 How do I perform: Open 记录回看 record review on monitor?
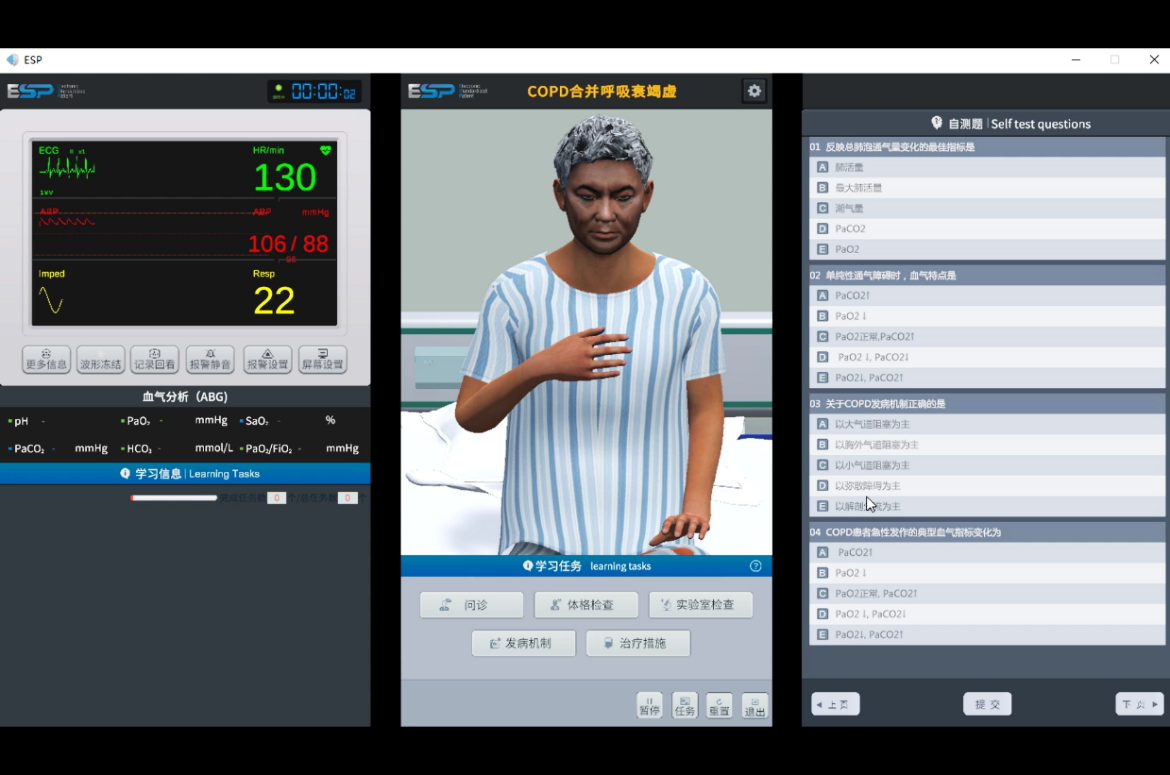click(155, 360)
